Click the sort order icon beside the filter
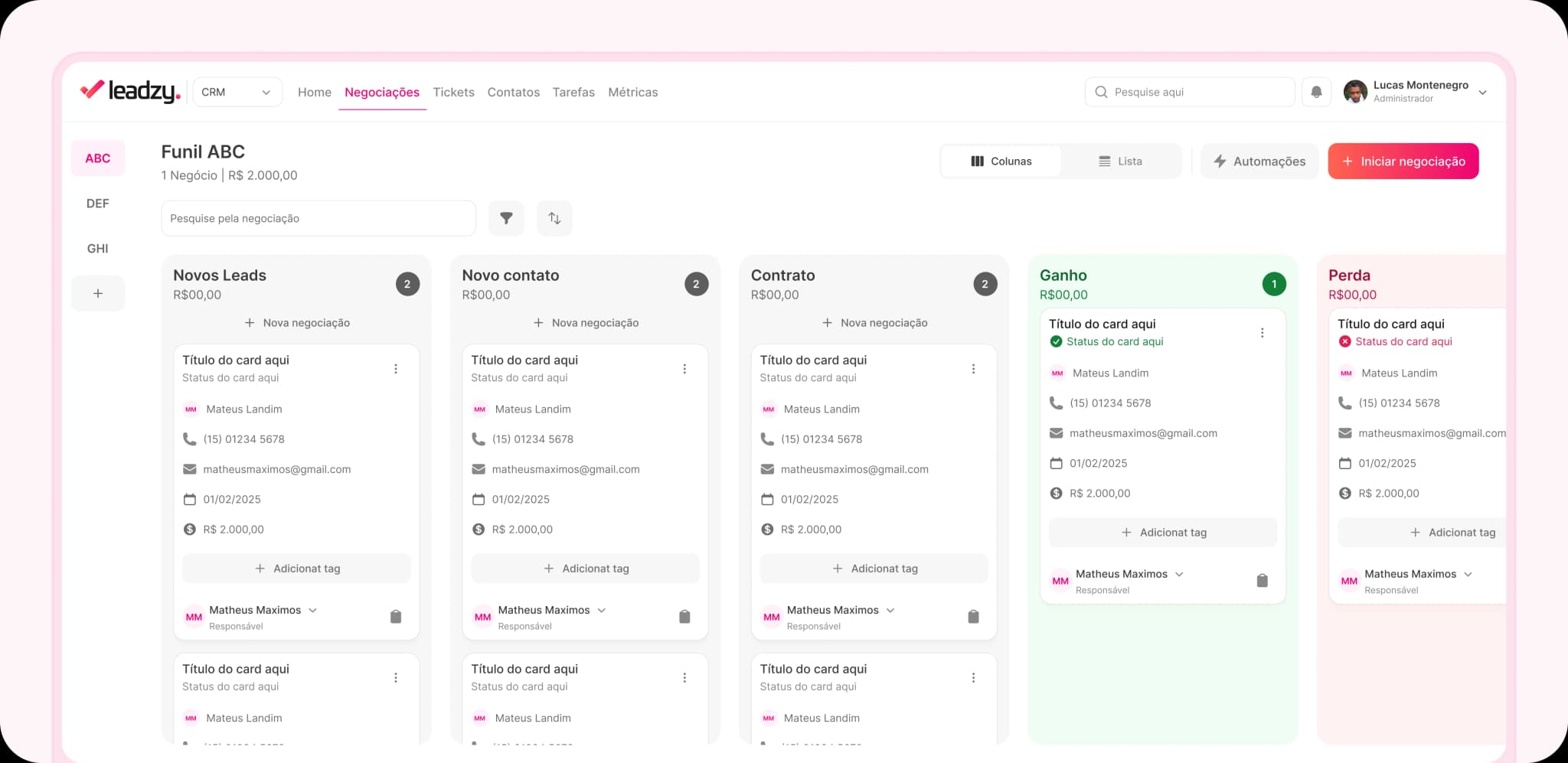This screenshot has height=763, width=1568. 554,218
